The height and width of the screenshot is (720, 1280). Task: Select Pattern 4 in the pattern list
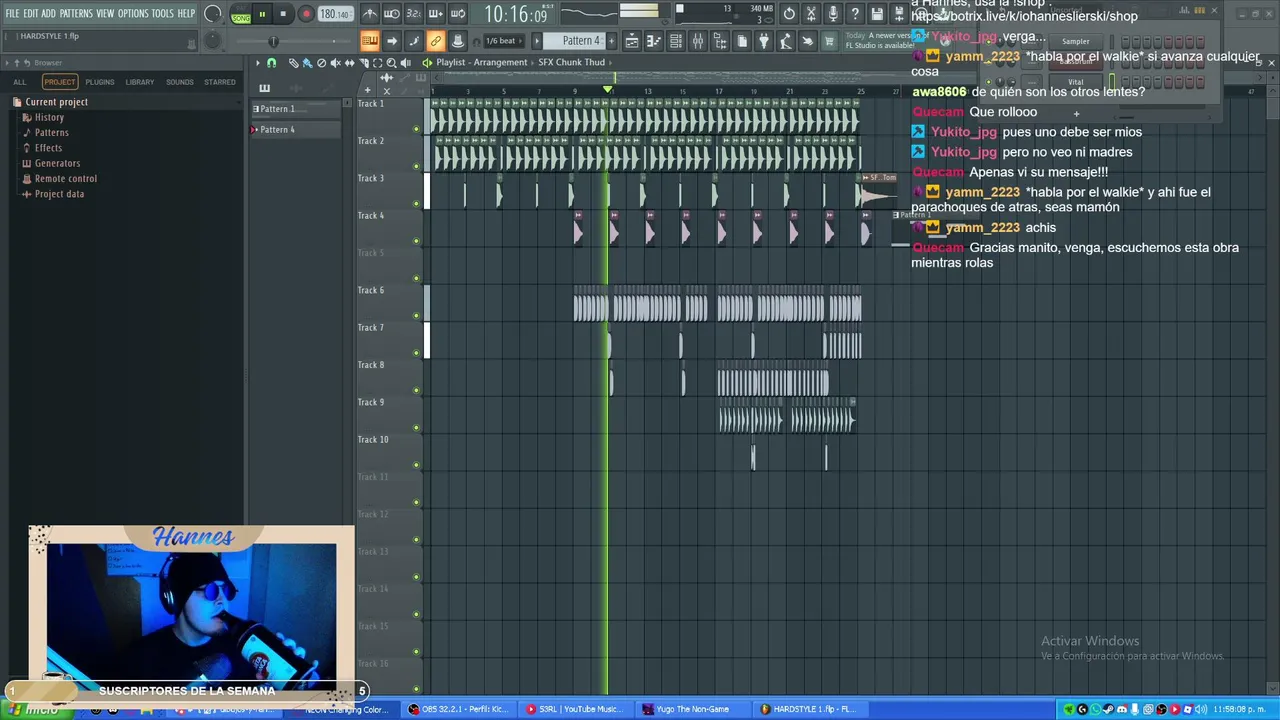click(x=296, y=130)
